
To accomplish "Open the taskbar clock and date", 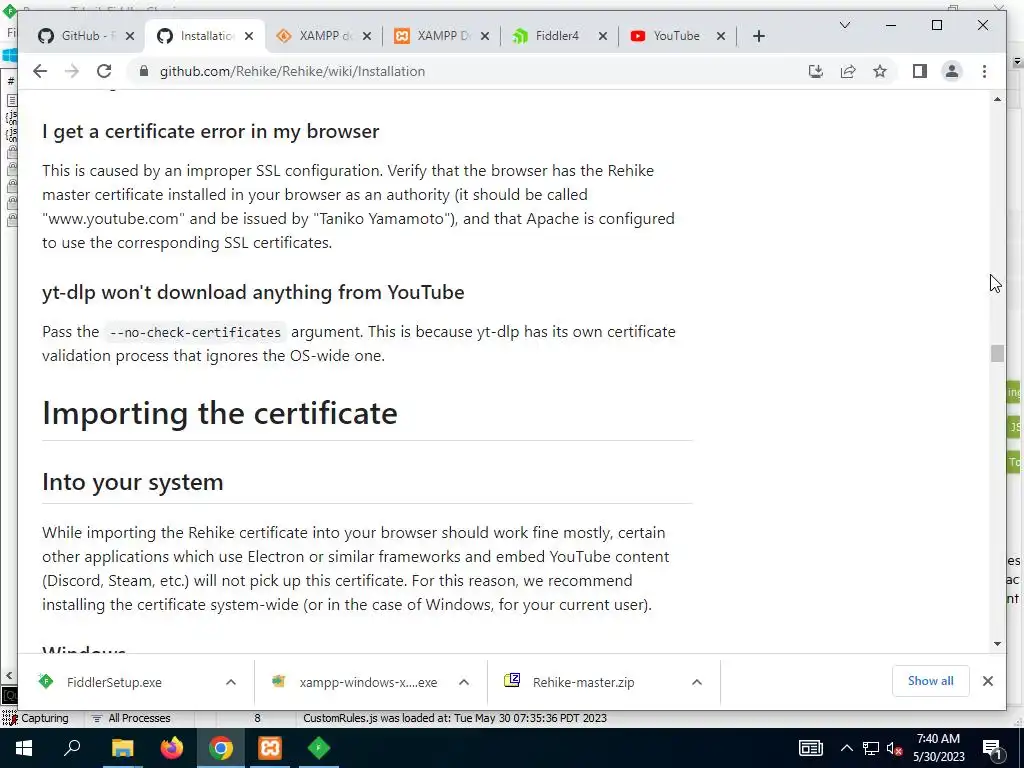I will pyautogui.click(x=938, y=748).
